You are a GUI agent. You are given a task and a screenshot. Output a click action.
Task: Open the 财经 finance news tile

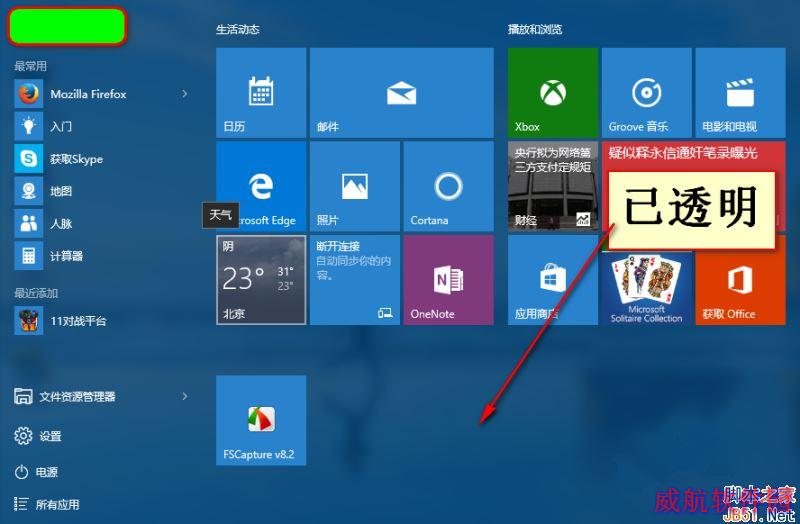pos(553,186)
